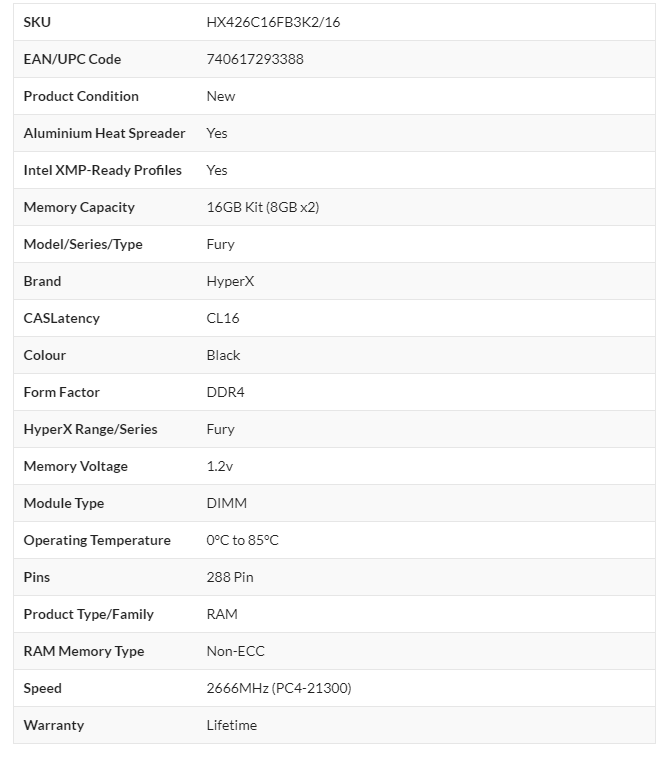
Task: Click the DIMM module type value
Action: pos(226,503)
